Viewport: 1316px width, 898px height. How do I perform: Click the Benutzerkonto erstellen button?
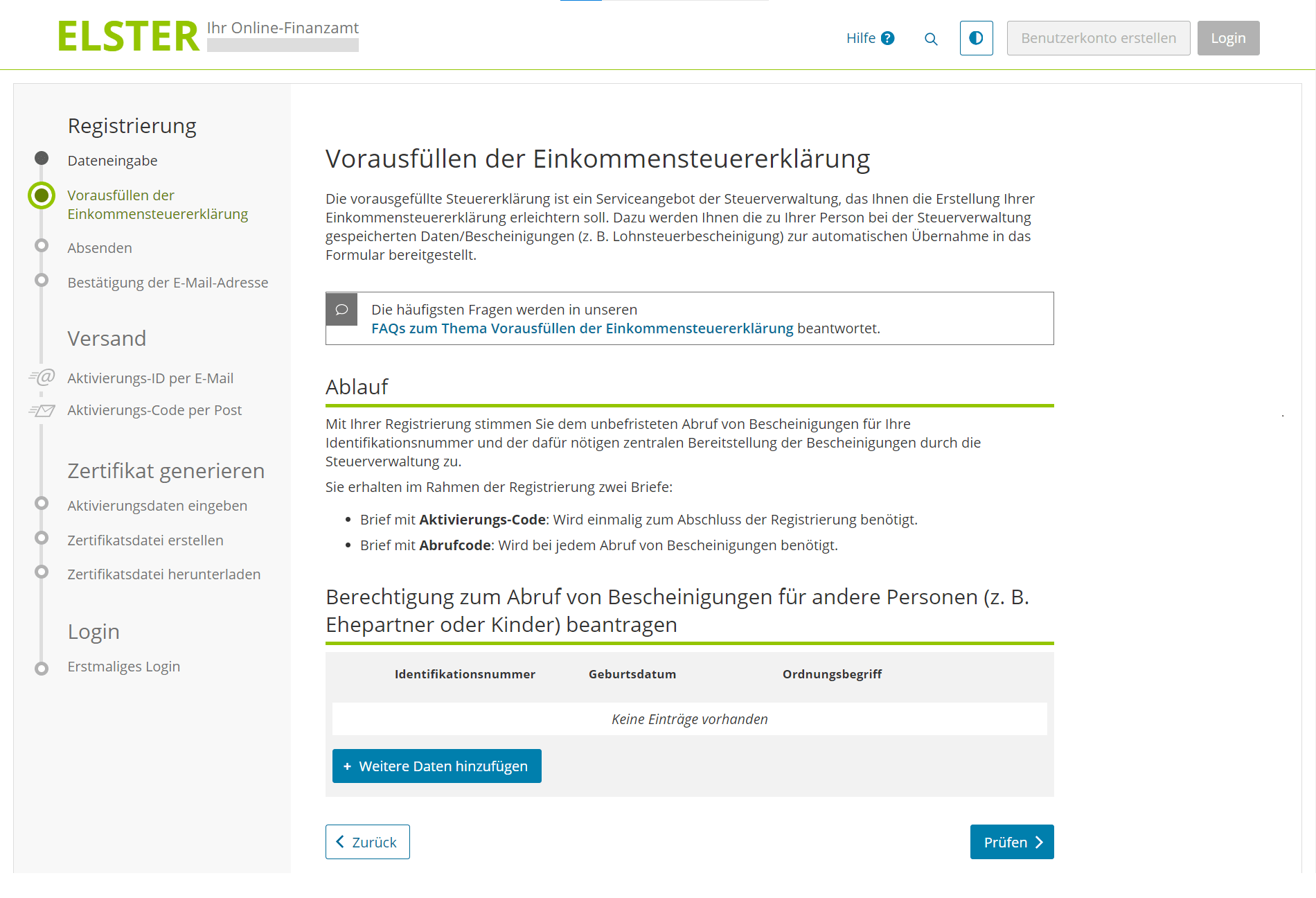click(1099, 38)
